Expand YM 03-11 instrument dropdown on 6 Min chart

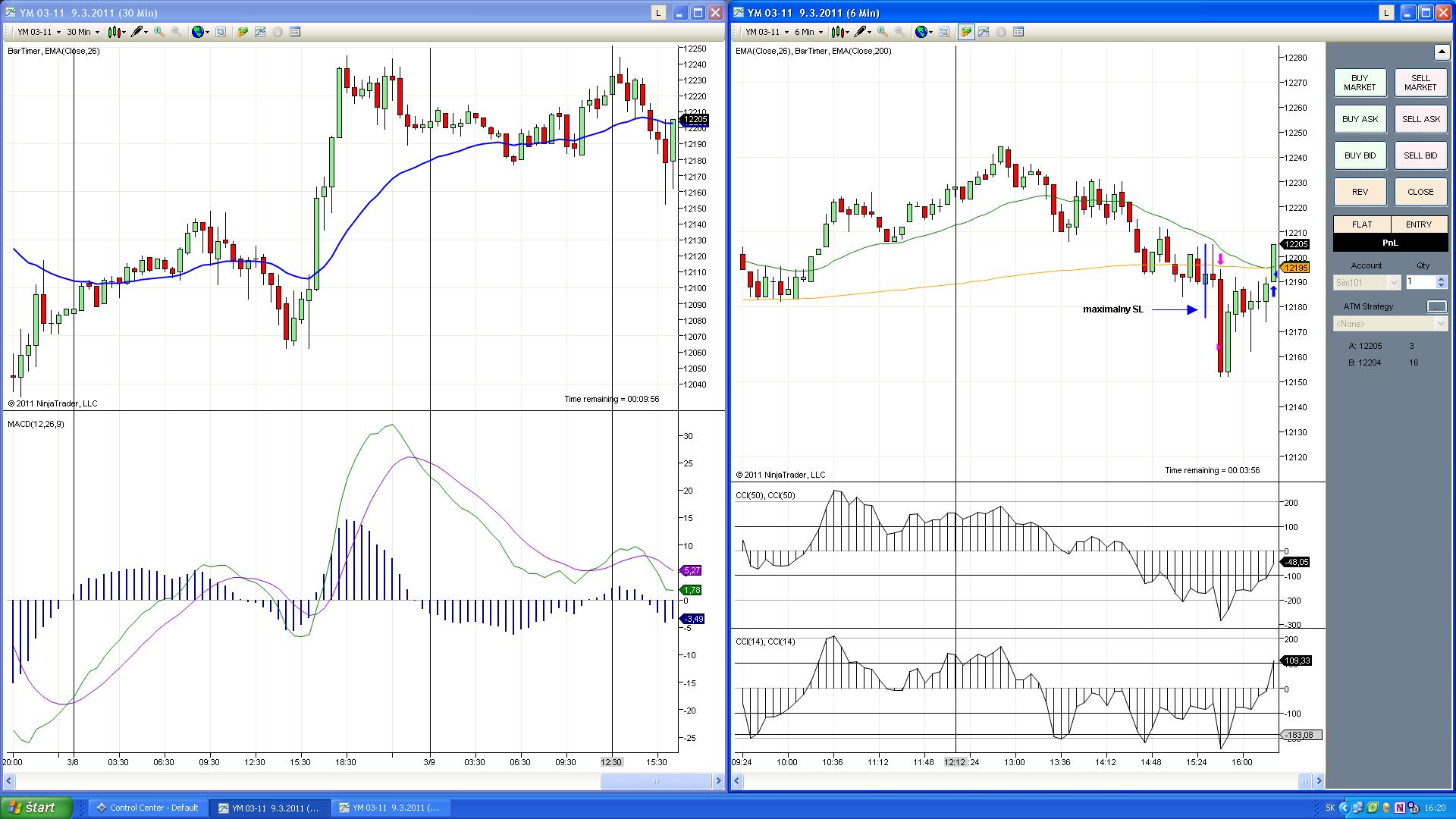786,33
